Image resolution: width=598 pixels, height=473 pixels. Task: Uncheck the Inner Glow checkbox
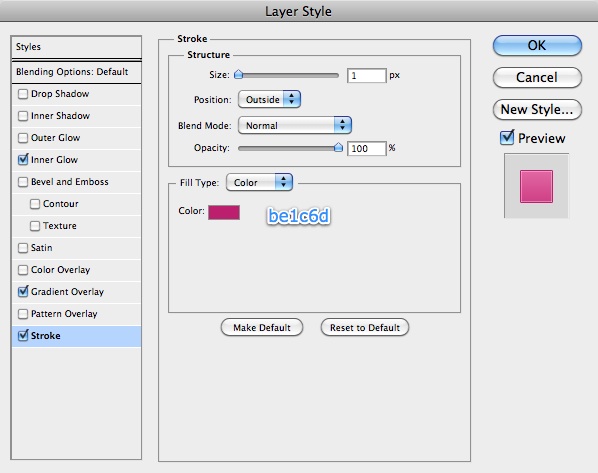tap(23, 159)
